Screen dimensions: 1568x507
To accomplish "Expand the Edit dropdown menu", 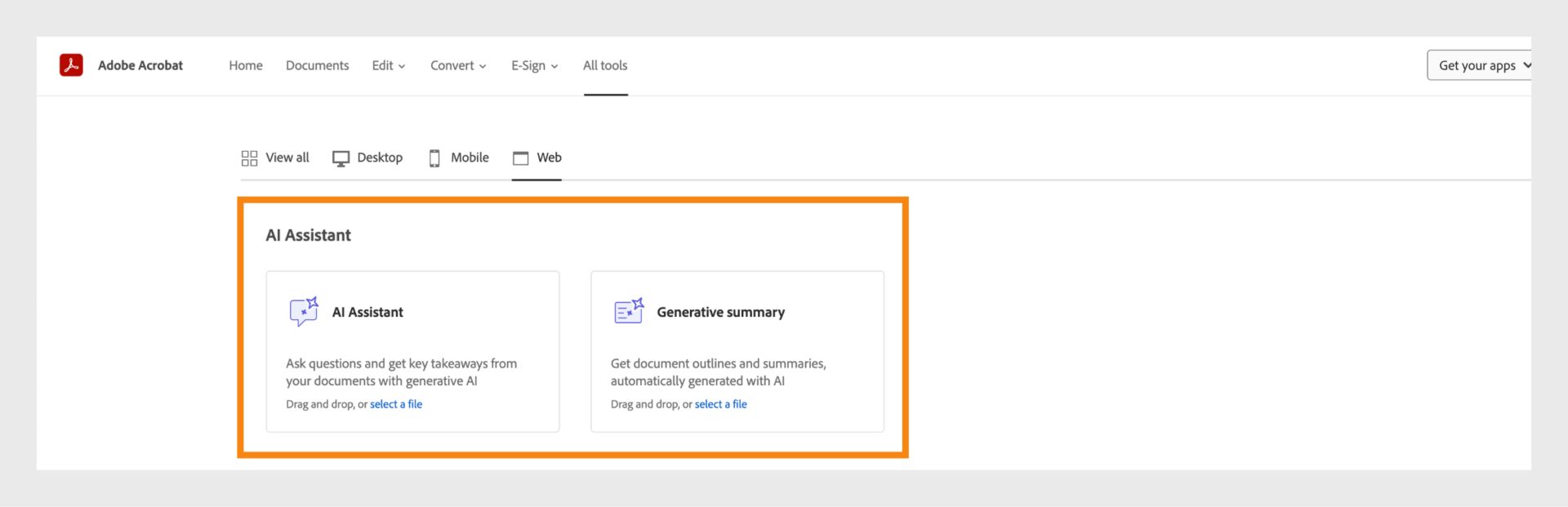I will (x=388, y=65).
